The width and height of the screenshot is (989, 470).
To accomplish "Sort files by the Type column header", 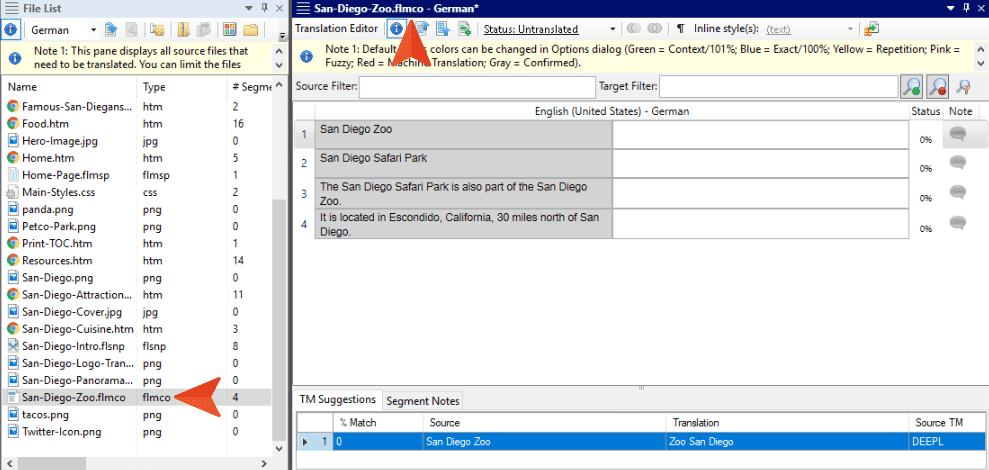I will click(182, 87).
